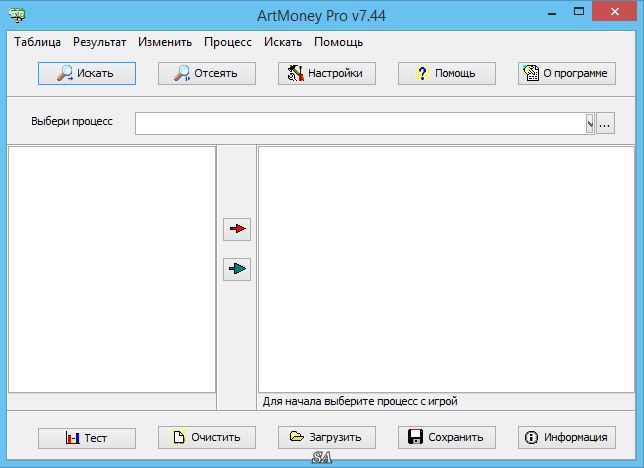This screenshot has height=468, width=644.
Task: Click the ArtMoney icon in title bar
Action: click(x=17, y=15)
